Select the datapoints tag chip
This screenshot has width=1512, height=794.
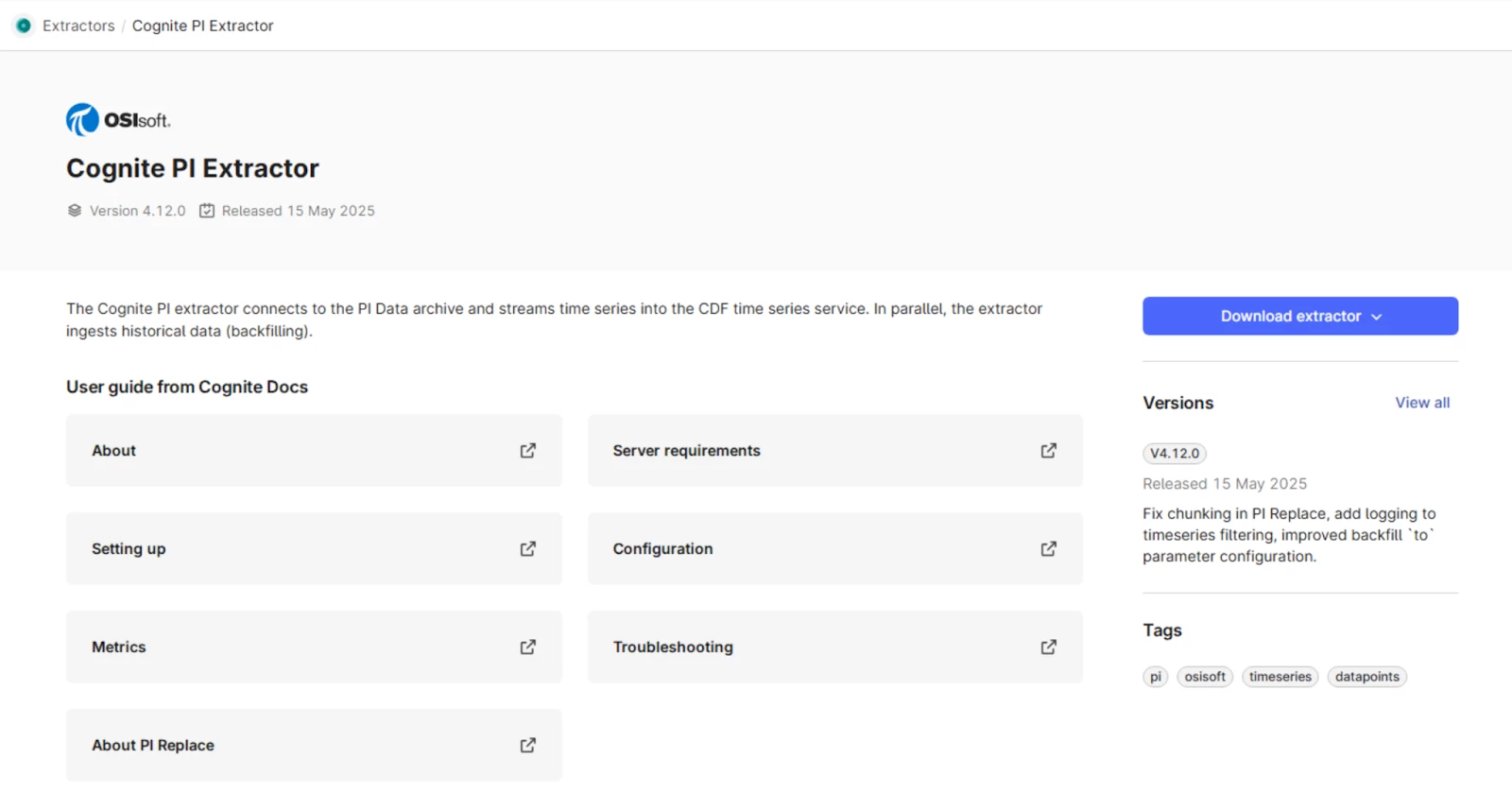pos(1366,677)
